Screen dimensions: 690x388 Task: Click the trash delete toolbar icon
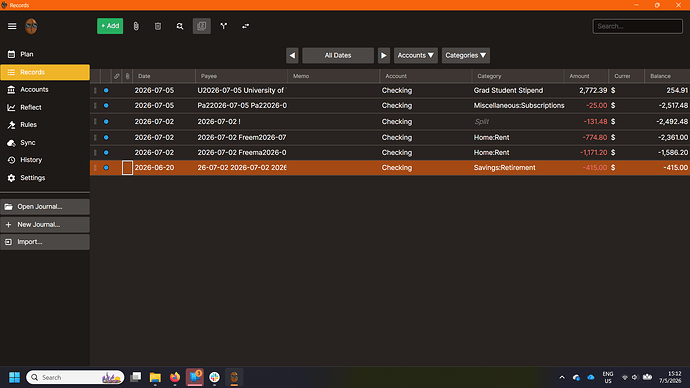158,26
